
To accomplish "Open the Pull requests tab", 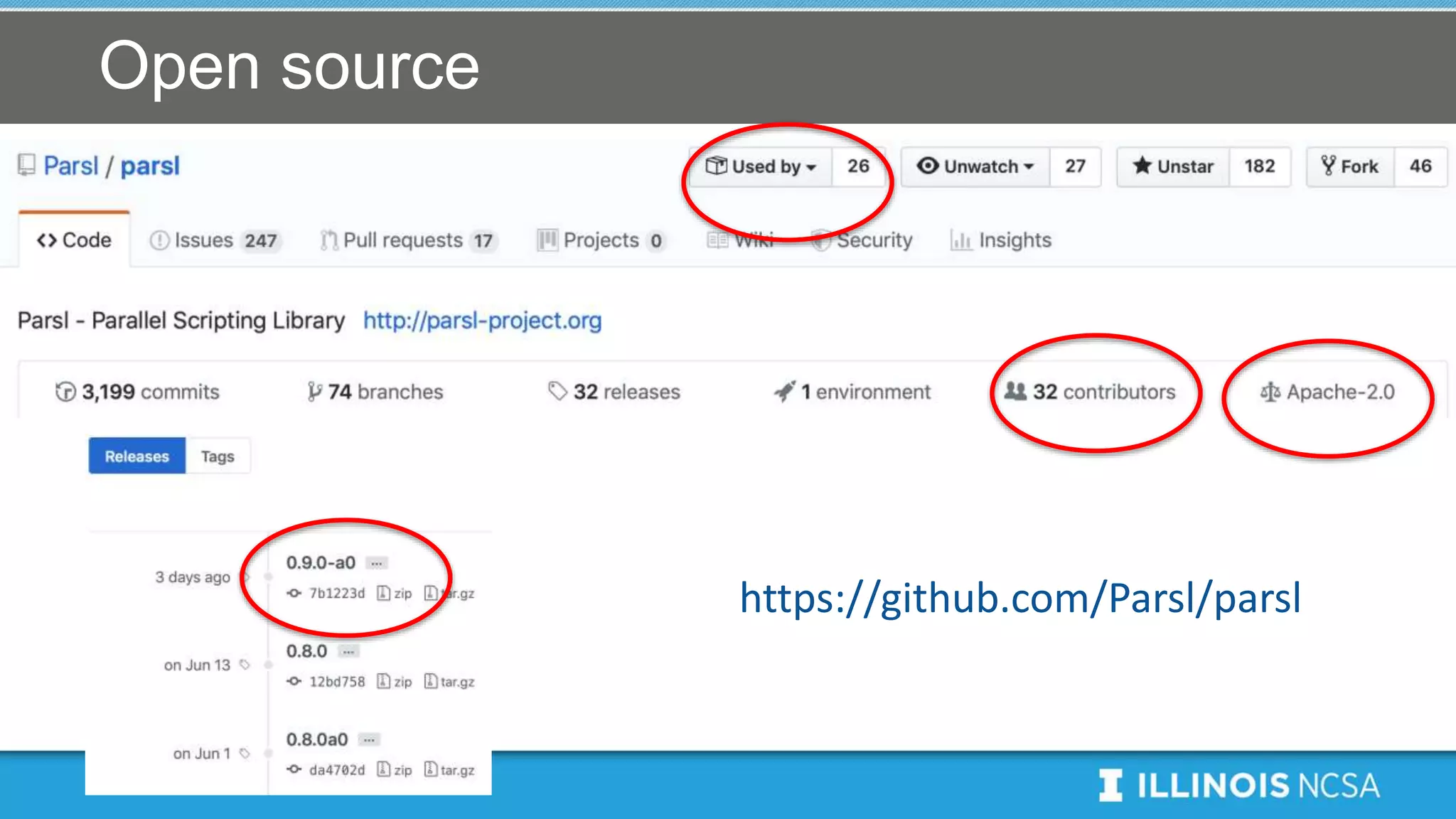I will coord(409,240).
